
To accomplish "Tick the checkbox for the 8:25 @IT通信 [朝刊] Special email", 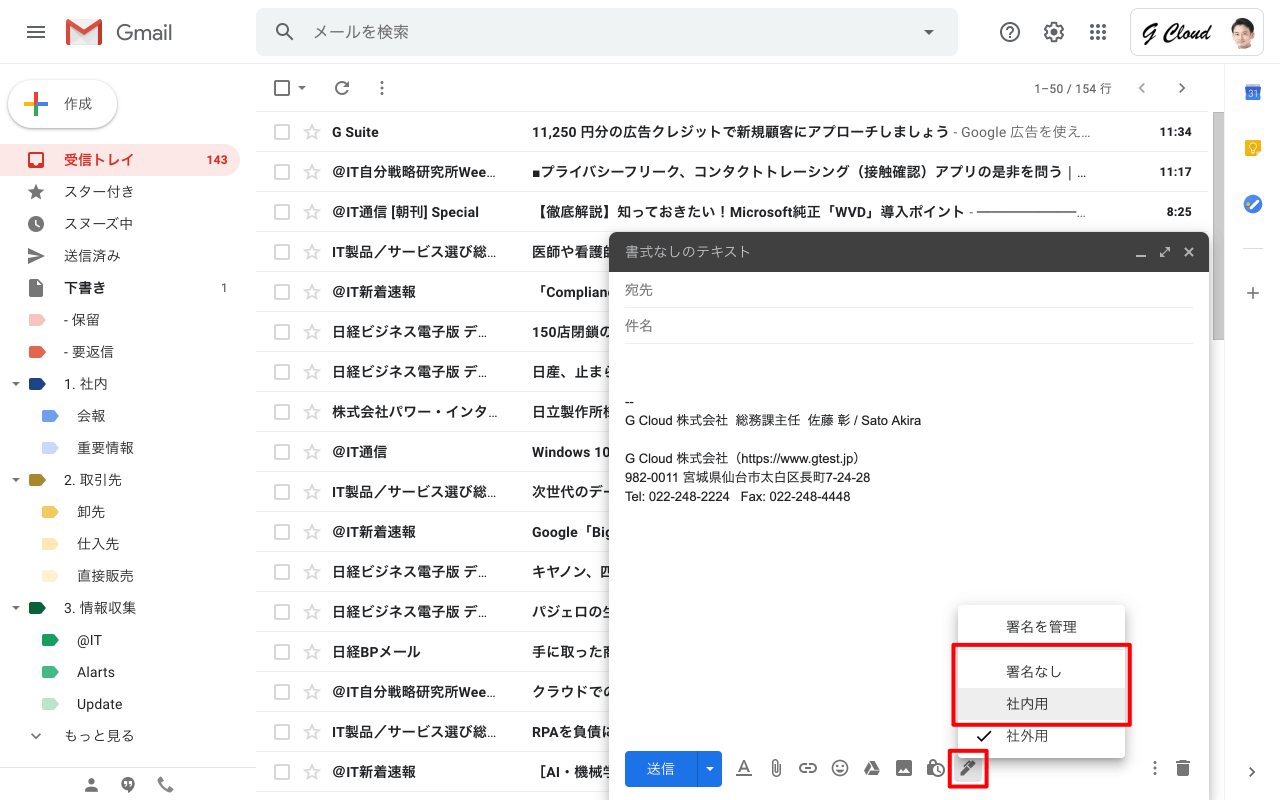I will coord(282,212).
